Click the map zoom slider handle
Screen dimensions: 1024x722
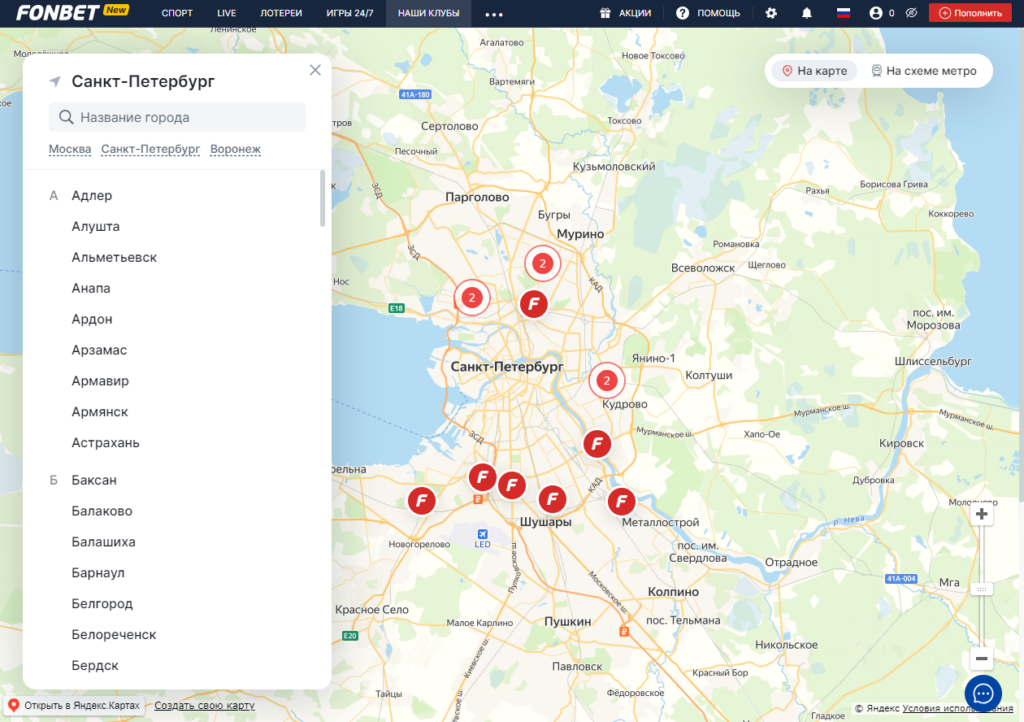pos(981,589)
